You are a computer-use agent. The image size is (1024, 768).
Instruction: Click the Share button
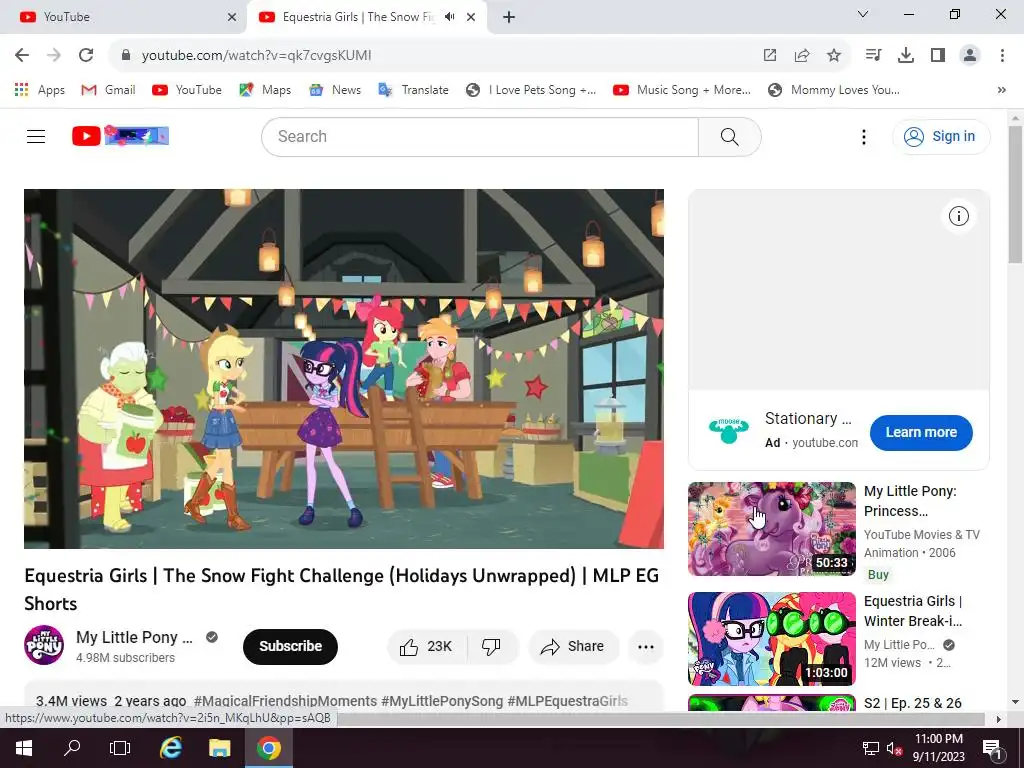tap(573, 647)
